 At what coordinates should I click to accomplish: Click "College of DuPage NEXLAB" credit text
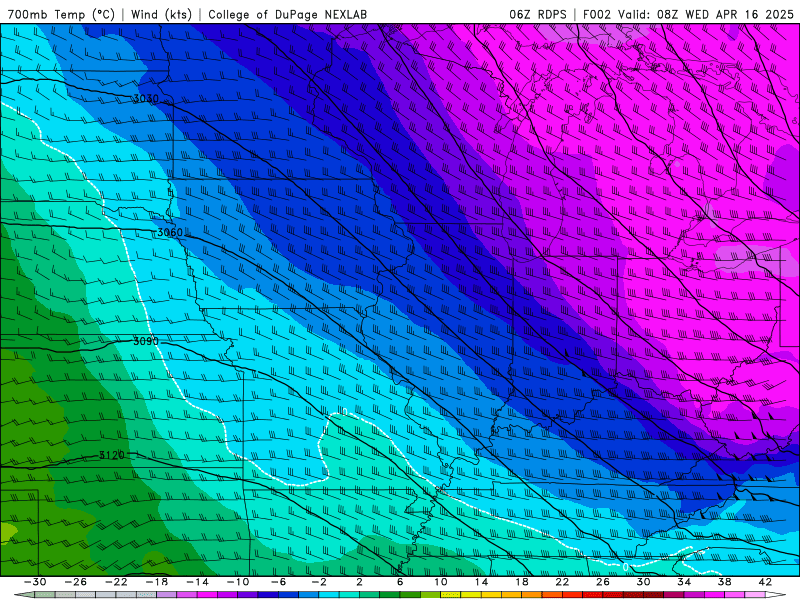click(287, 14)
